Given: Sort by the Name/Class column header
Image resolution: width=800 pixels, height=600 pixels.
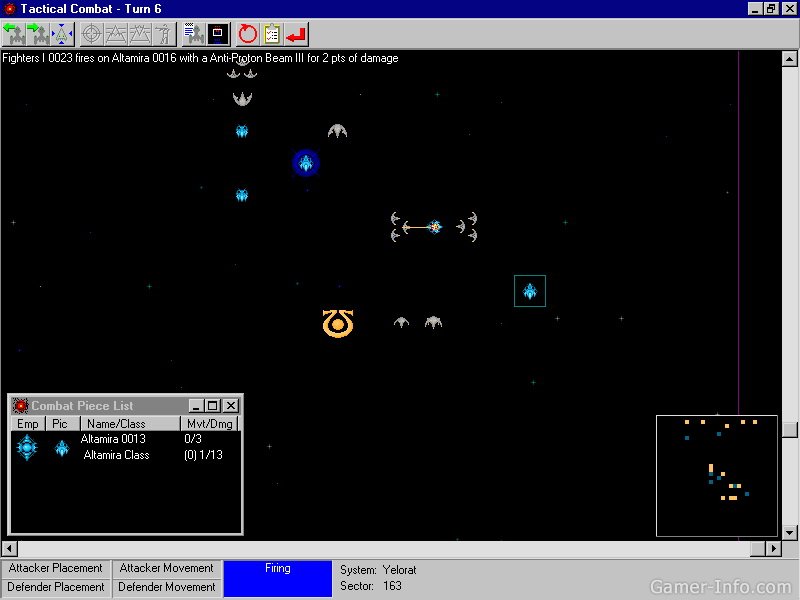Looking at the screenshot, I should pyautogui.click(x=128, y=423).
